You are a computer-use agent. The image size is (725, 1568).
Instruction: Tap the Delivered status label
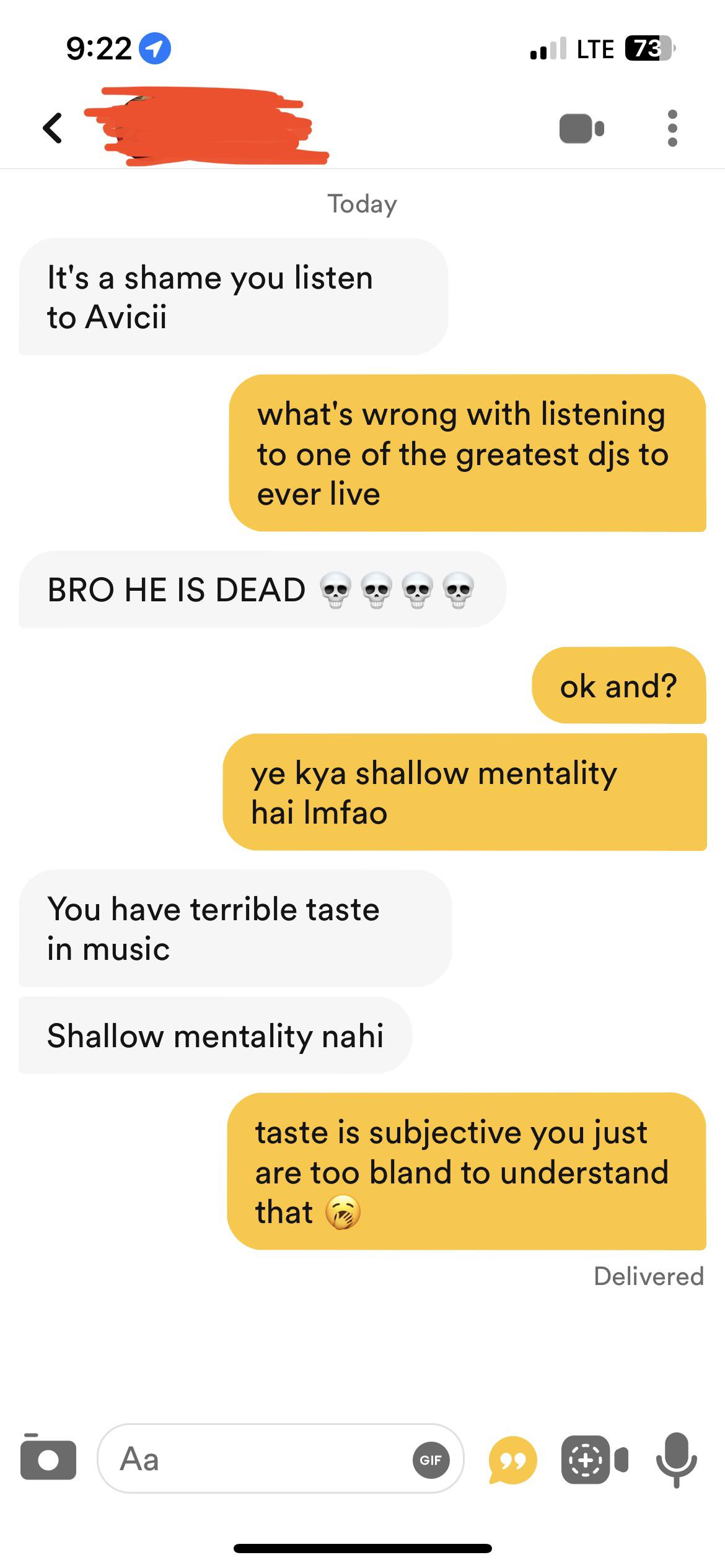(649, 1276)
